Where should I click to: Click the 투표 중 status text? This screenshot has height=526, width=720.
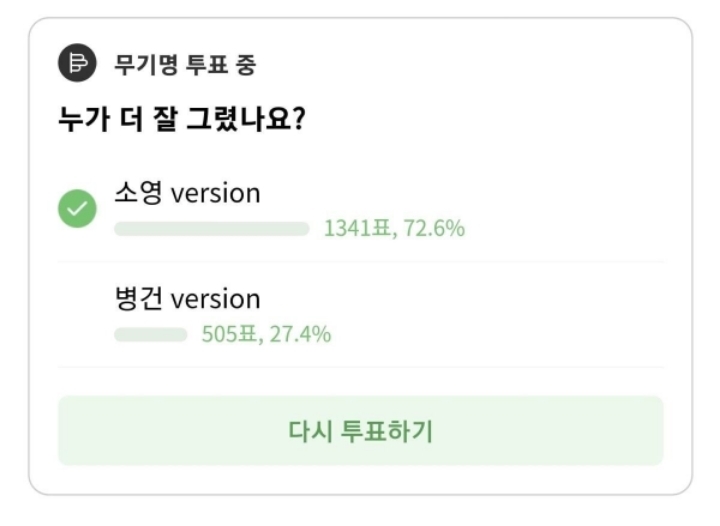(217, 66)
